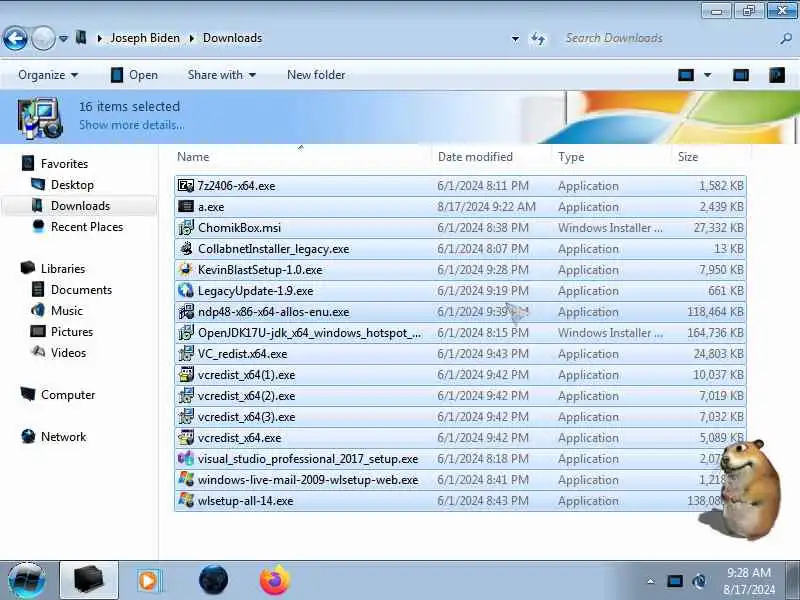Click the Joseph Biden breadcrumb
Image resolution: width=800 pixels, height=600 pixels.
tap(145, 38)
